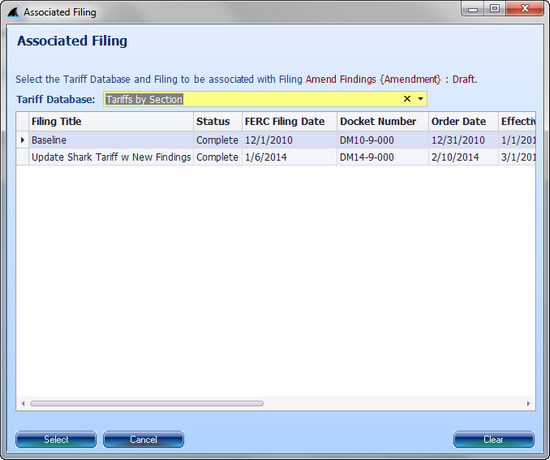Sort by Filing Title column header

[x=111, y=121]
